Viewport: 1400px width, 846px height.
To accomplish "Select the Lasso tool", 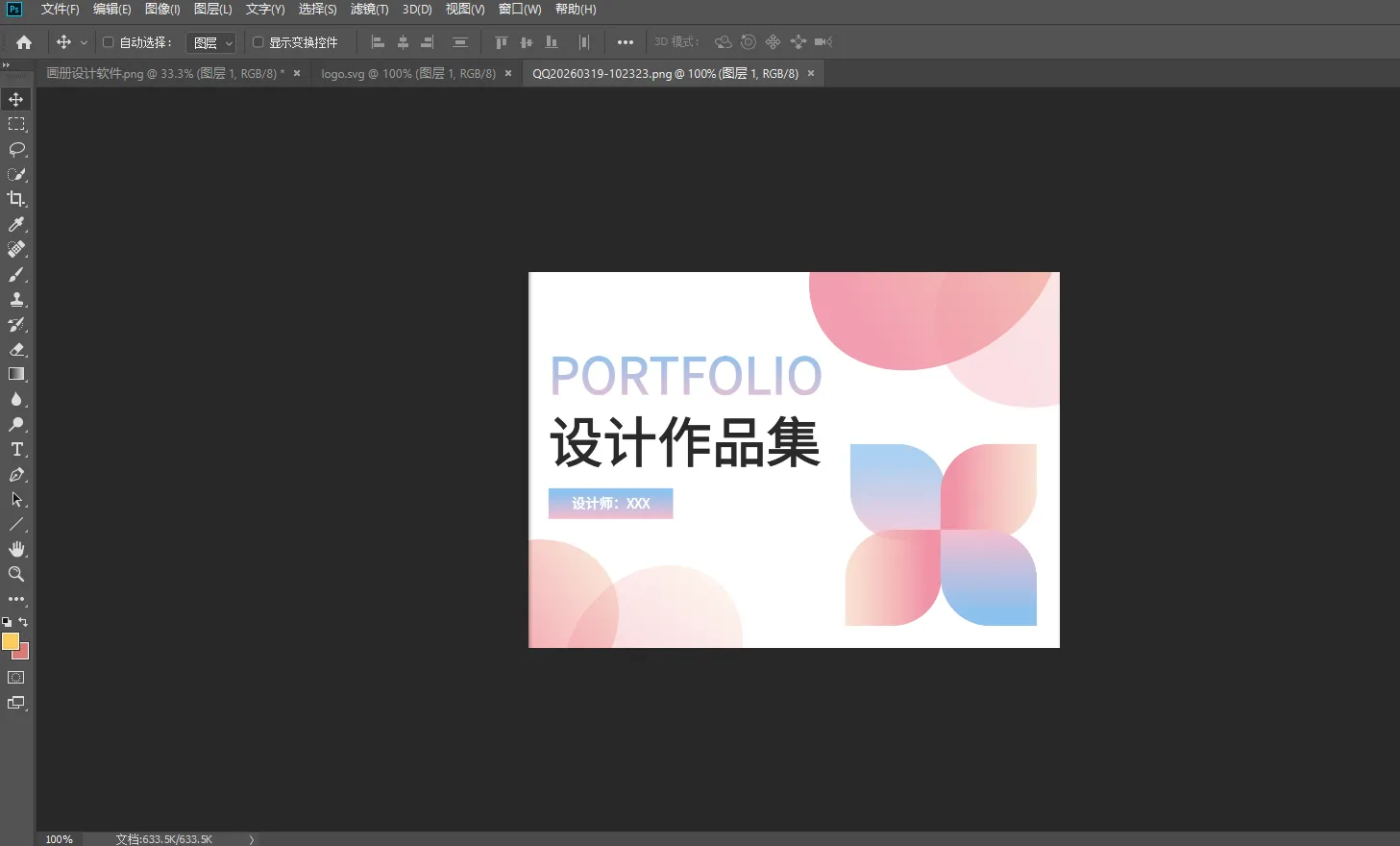I will [15, 149].
